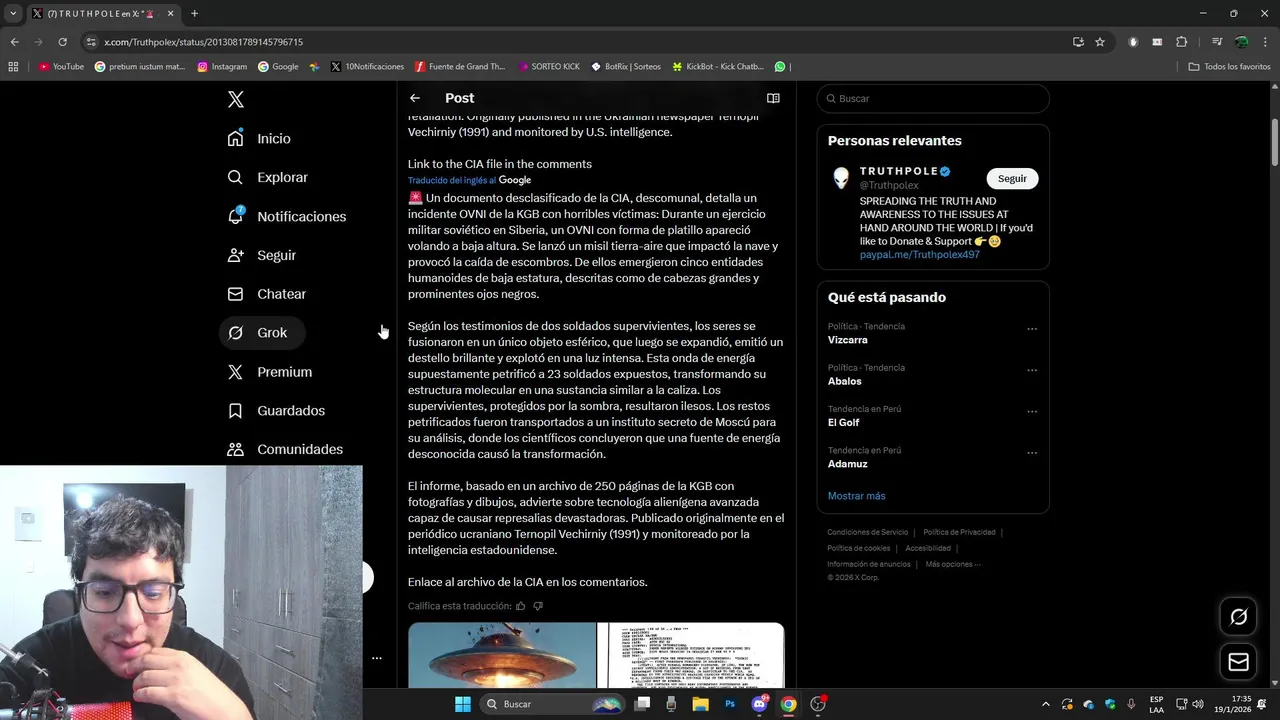Expand Más opciones in footer
Screen dimensions: 1280x720
coord(953,564)
